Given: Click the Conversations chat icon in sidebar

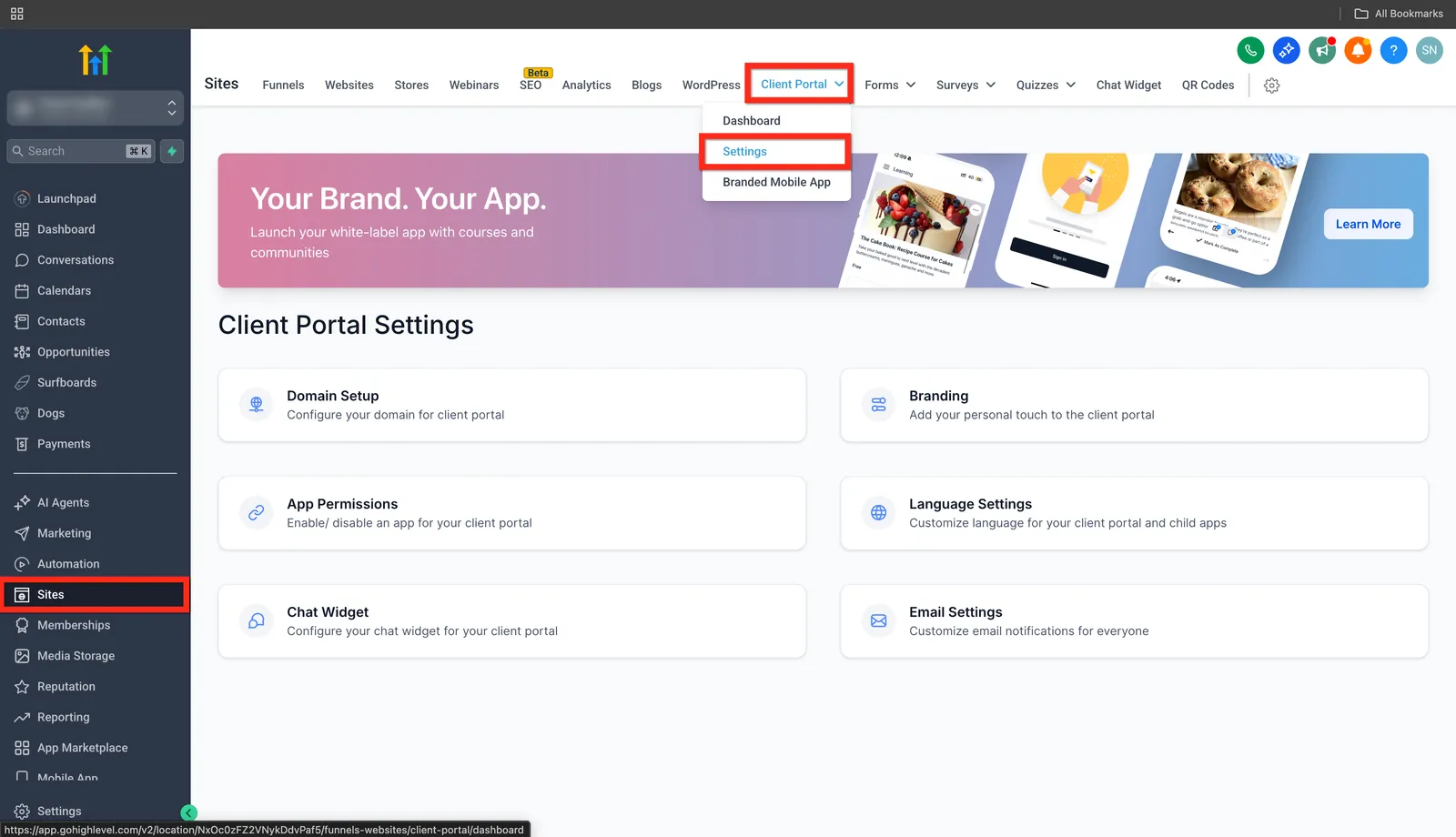Looking at the screenshot, I should point(23,260).
